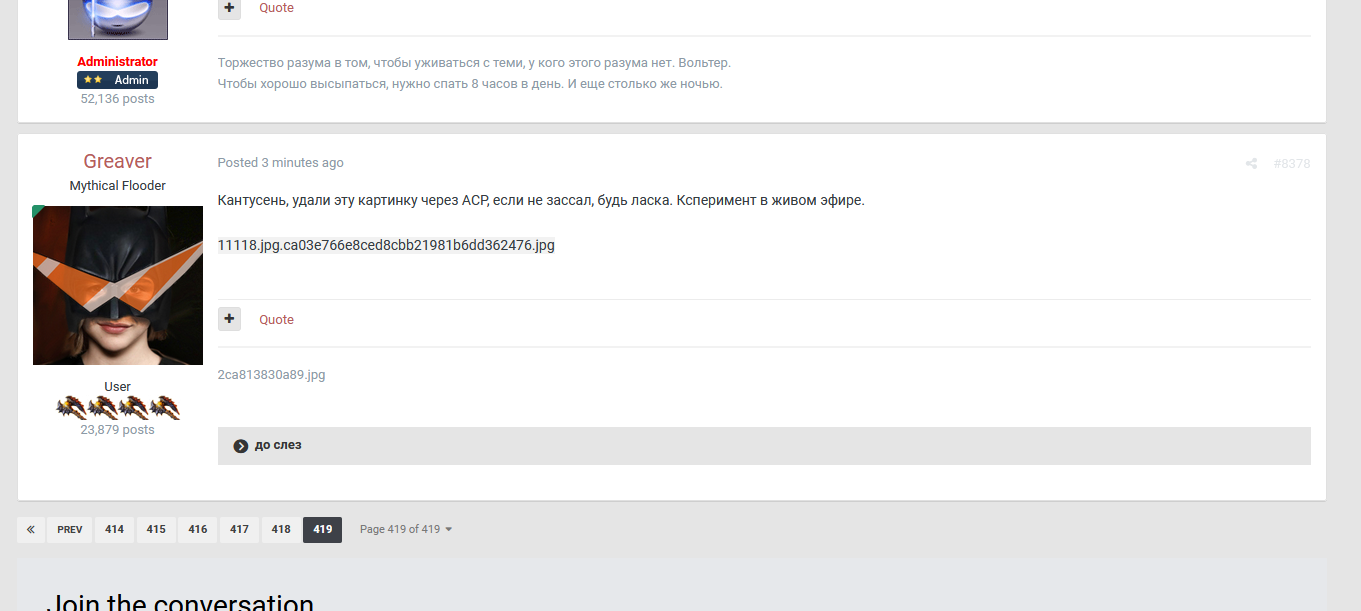Click the Quote link under Greaver's post
Viewport: 1361px width, 611px height.
click(x=276, y=318)
